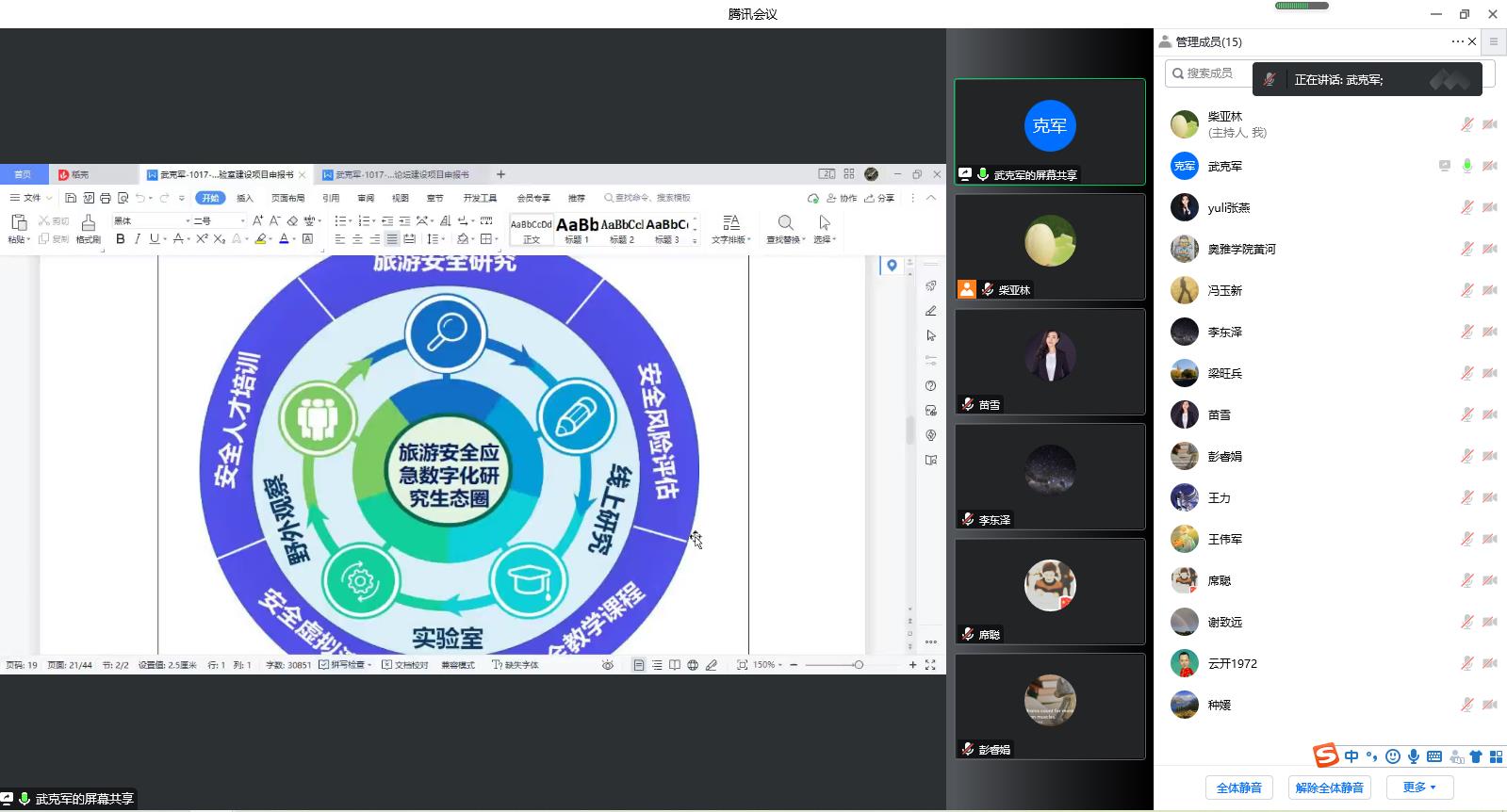Viewport: 1507px width, 812px height.
Task: Open the 更多 dropdown at panel bottom
Action: click(1419, 788)
